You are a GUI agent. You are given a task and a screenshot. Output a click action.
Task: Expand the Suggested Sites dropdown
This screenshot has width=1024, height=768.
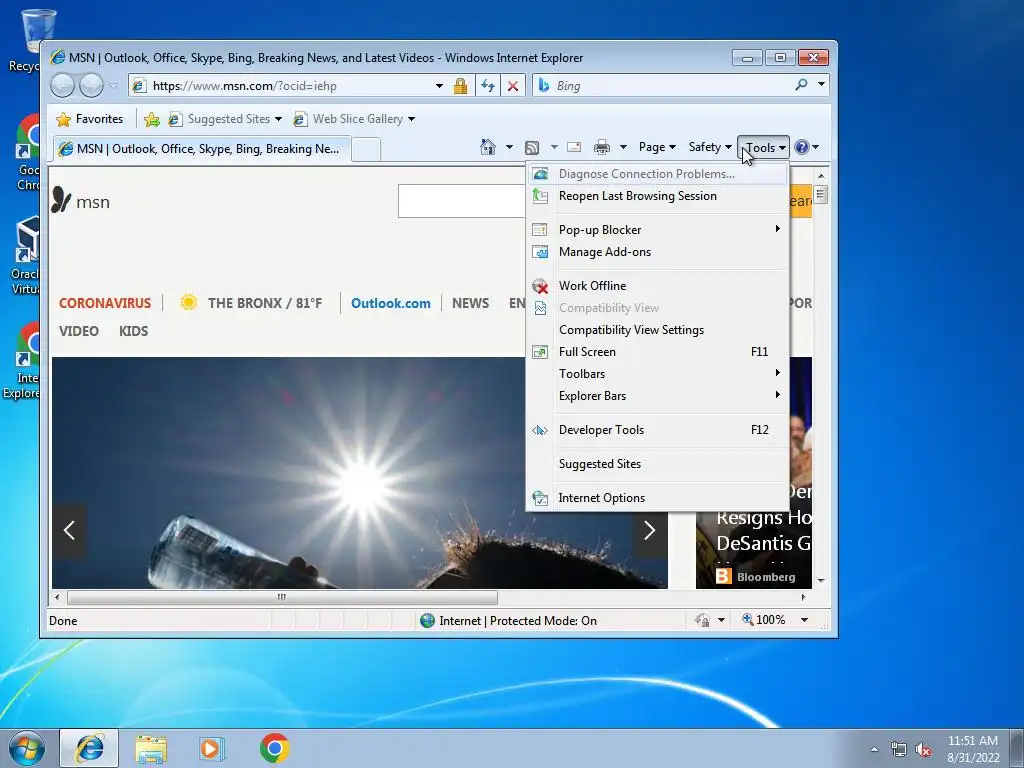(x=278, y=119)
